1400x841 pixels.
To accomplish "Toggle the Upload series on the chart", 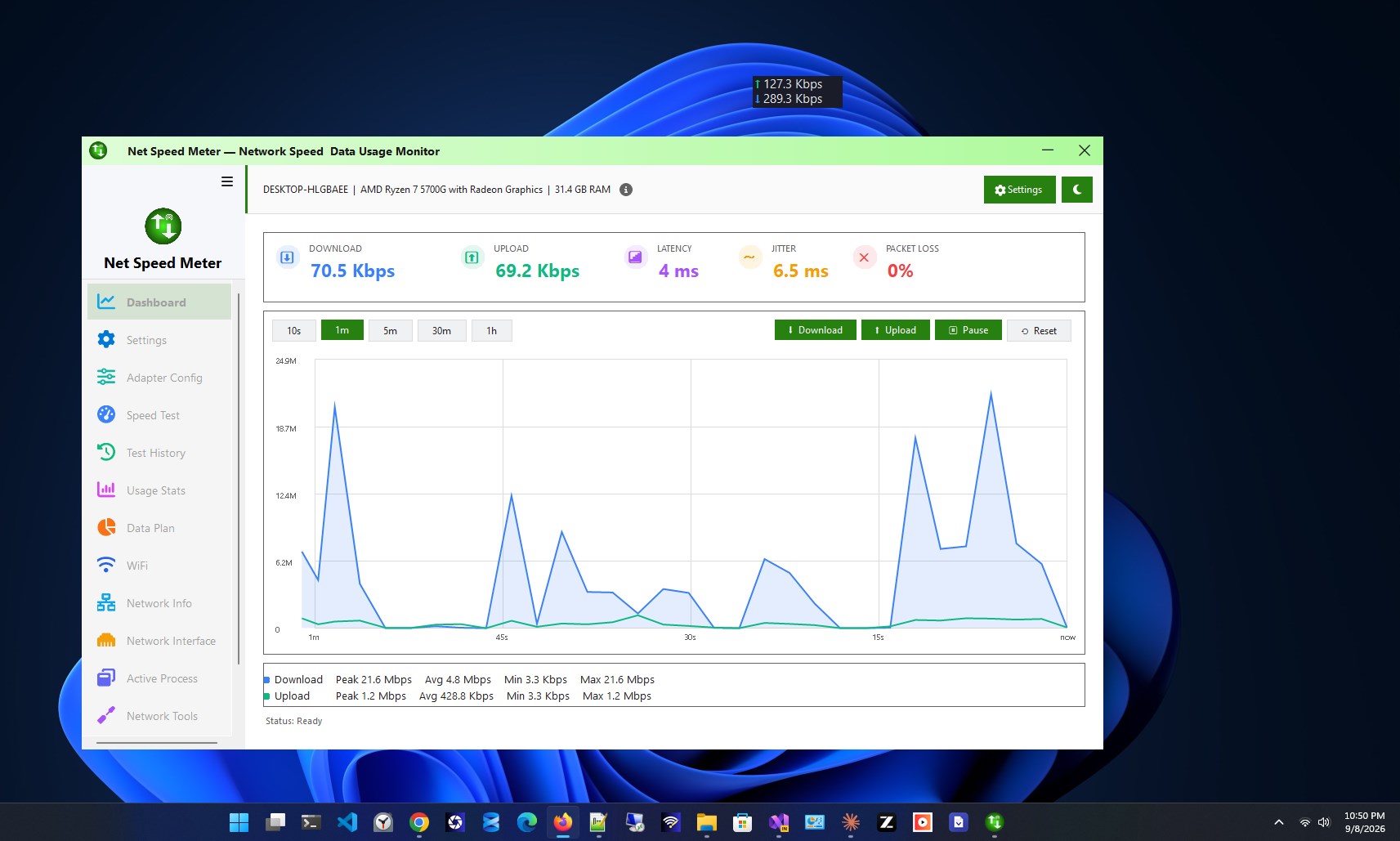I will click(896, 330).
